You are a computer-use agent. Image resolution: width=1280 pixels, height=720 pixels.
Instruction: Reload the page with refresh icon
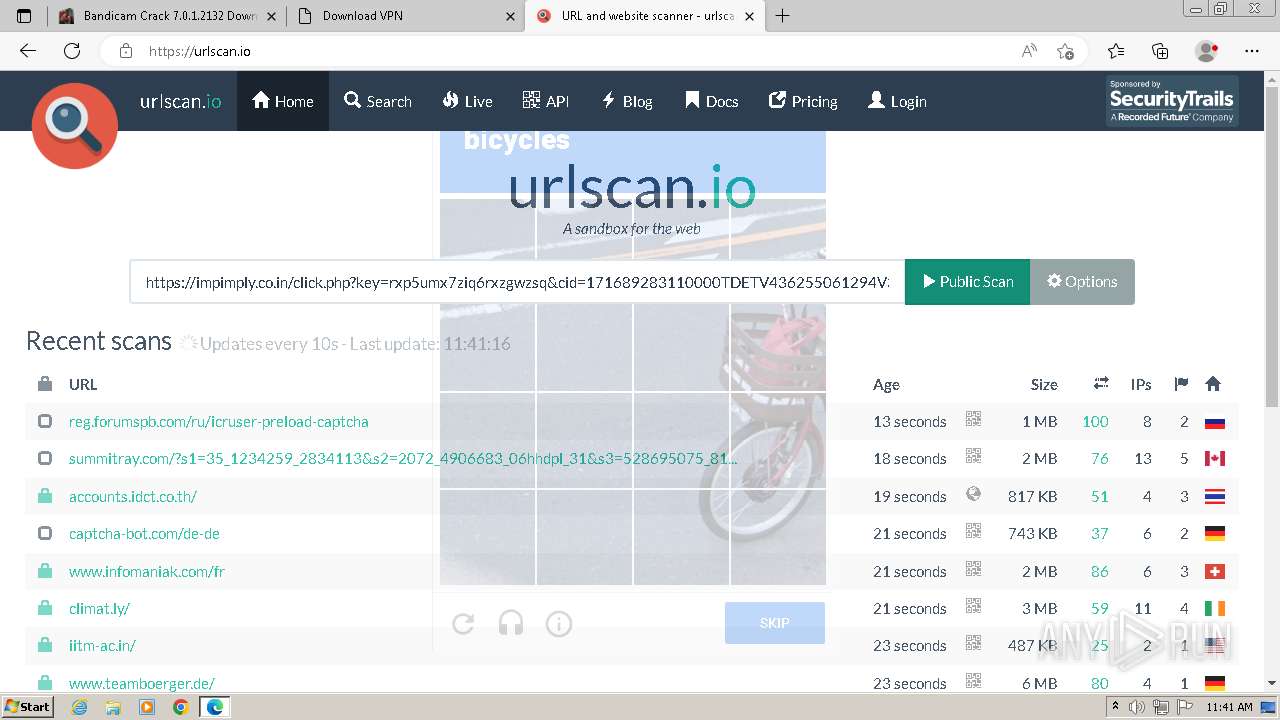click(x=72, y=51)
